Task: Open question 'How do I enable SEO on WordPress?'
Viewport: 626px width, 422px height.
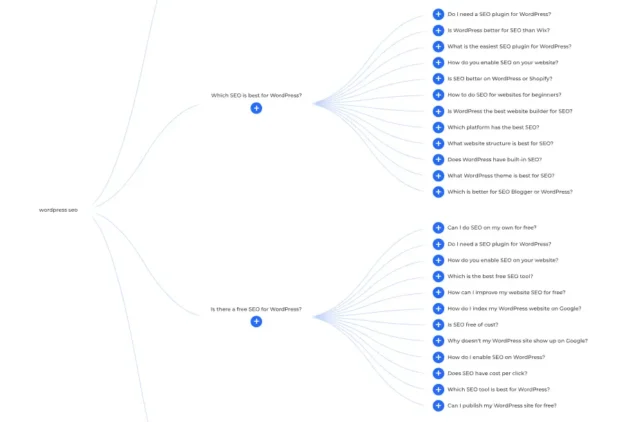Action: 496,357
